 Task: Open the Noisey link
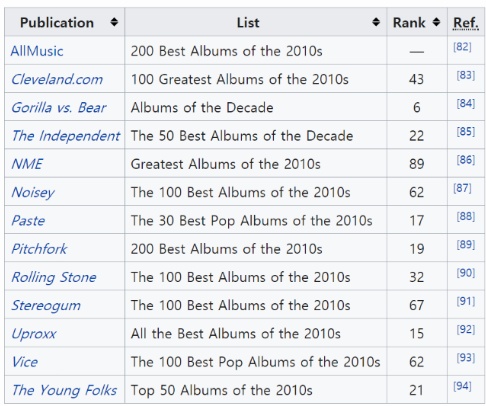(33, 192)
